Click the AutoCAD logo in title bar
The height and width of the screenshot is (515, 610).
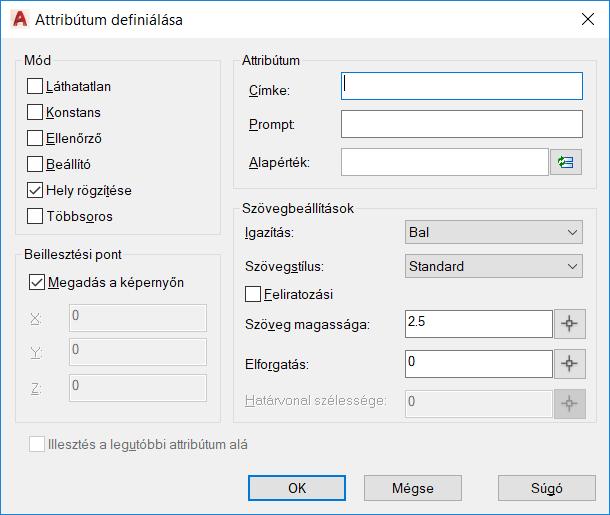[20, 19]
